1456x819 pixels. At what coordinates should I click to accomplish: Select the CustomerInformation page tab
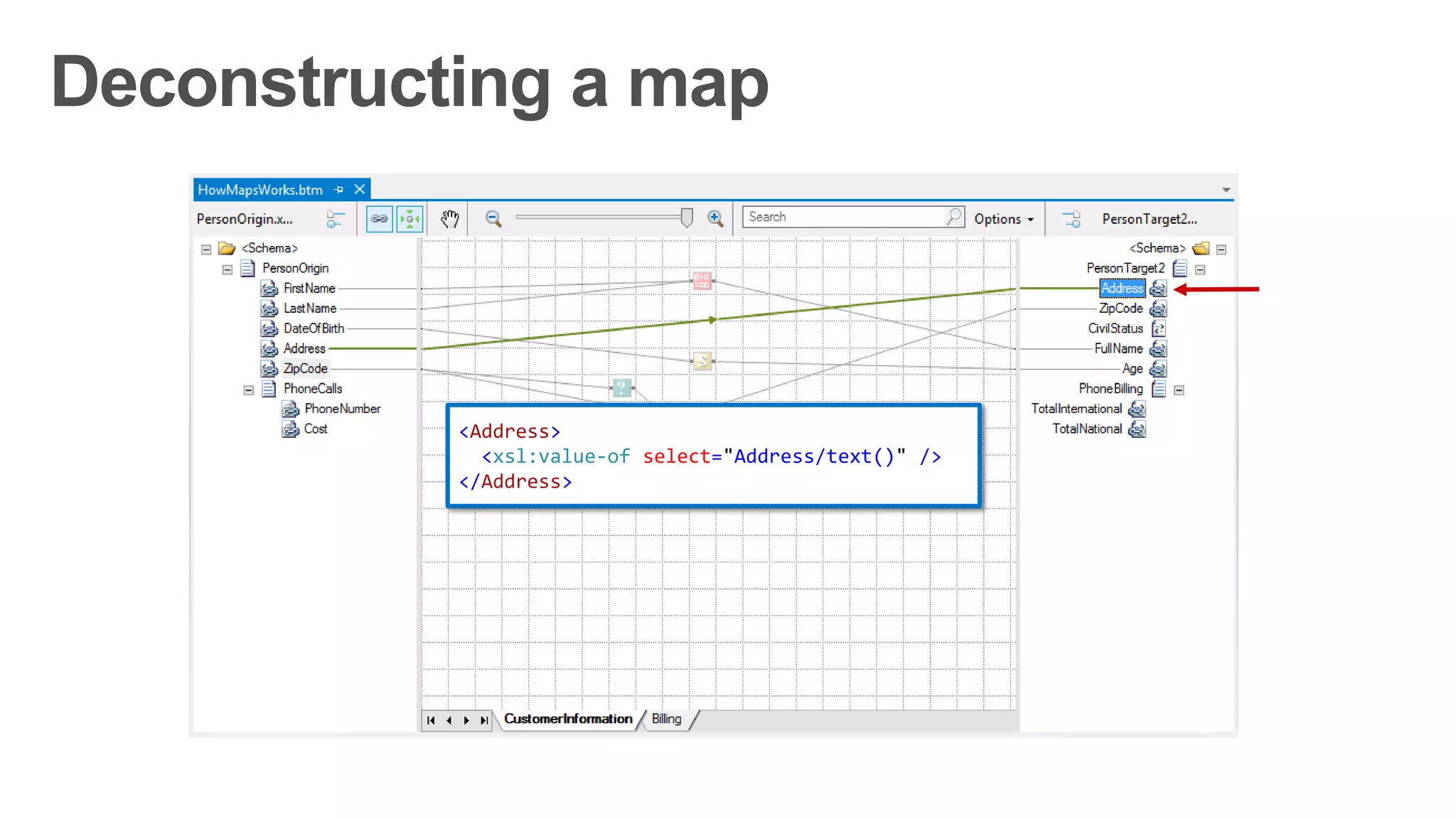click(567, 719)
